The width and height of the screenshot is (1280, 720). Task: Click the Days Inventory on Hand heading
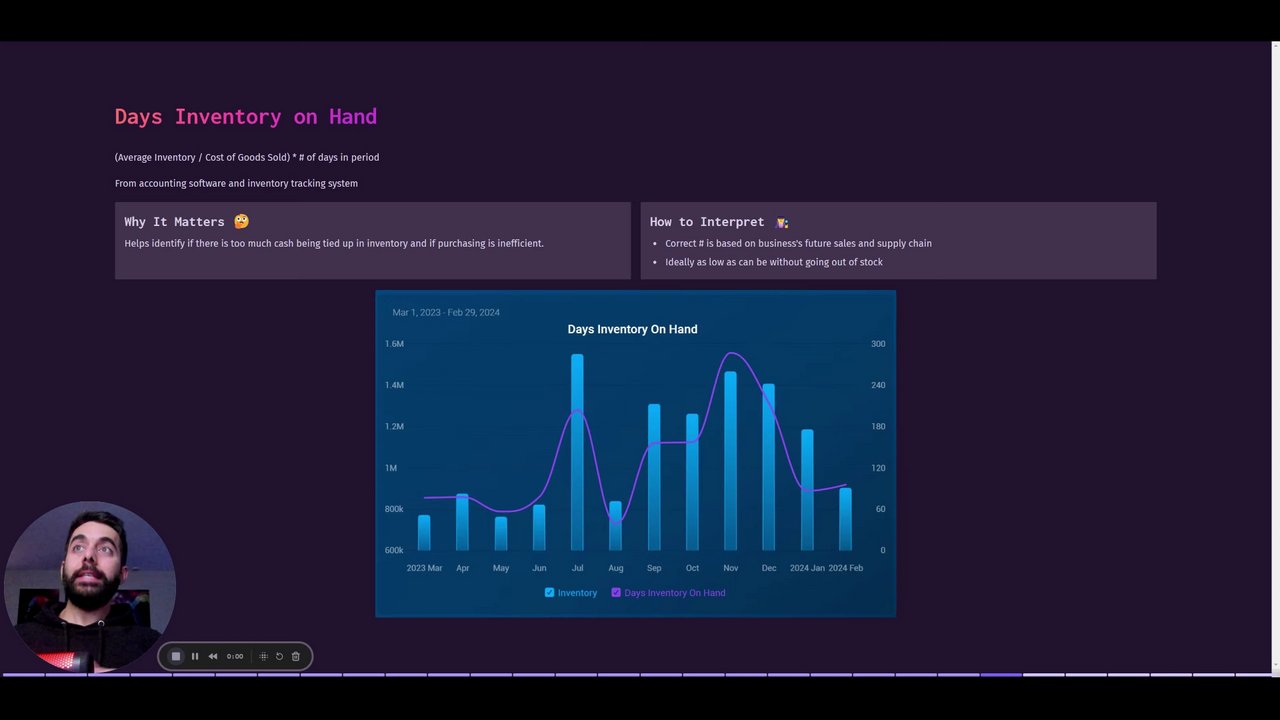[x=246, y=116]
